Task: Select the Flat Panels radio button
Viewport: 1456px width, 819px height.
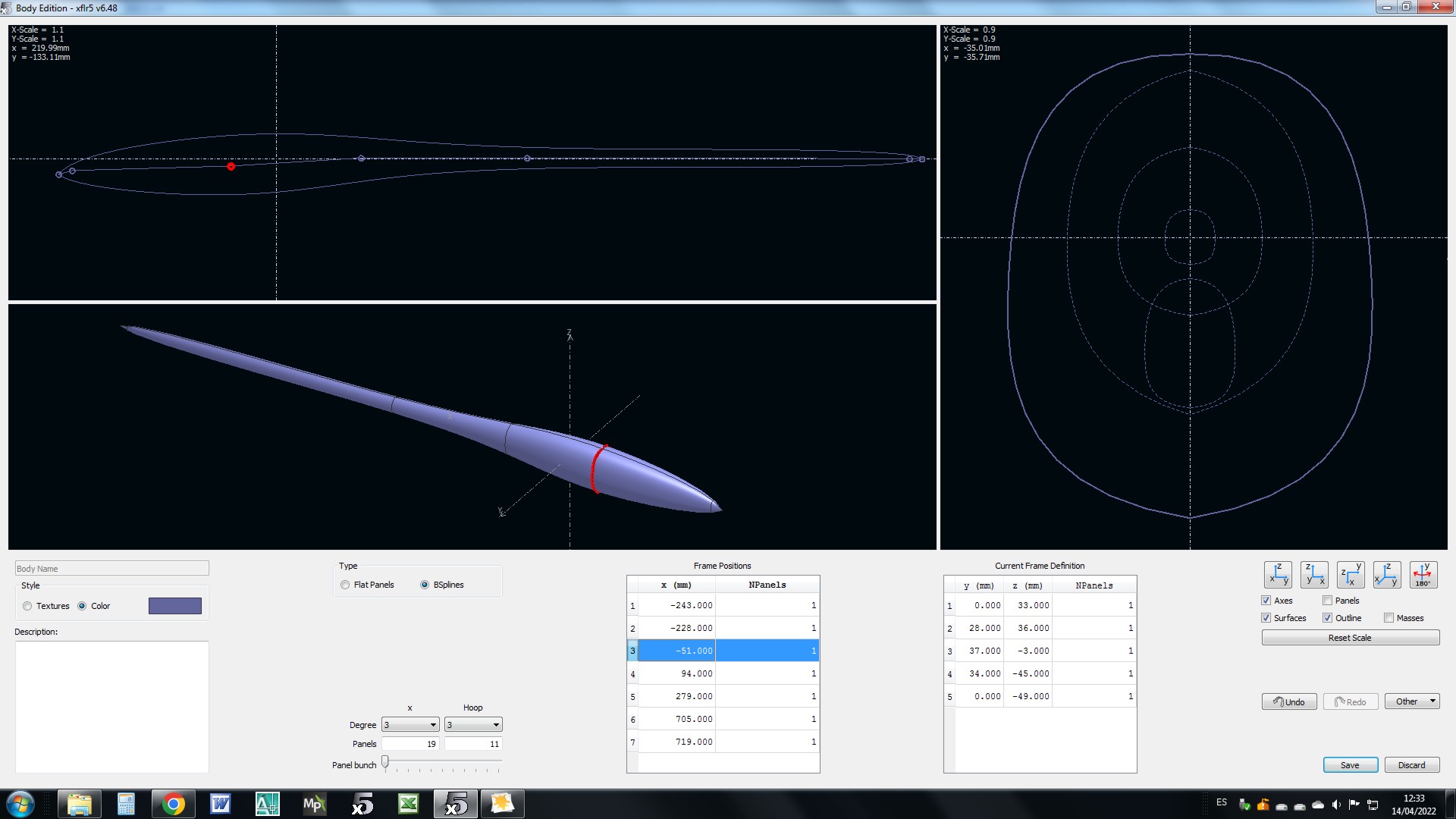Action: click(346, 585)
